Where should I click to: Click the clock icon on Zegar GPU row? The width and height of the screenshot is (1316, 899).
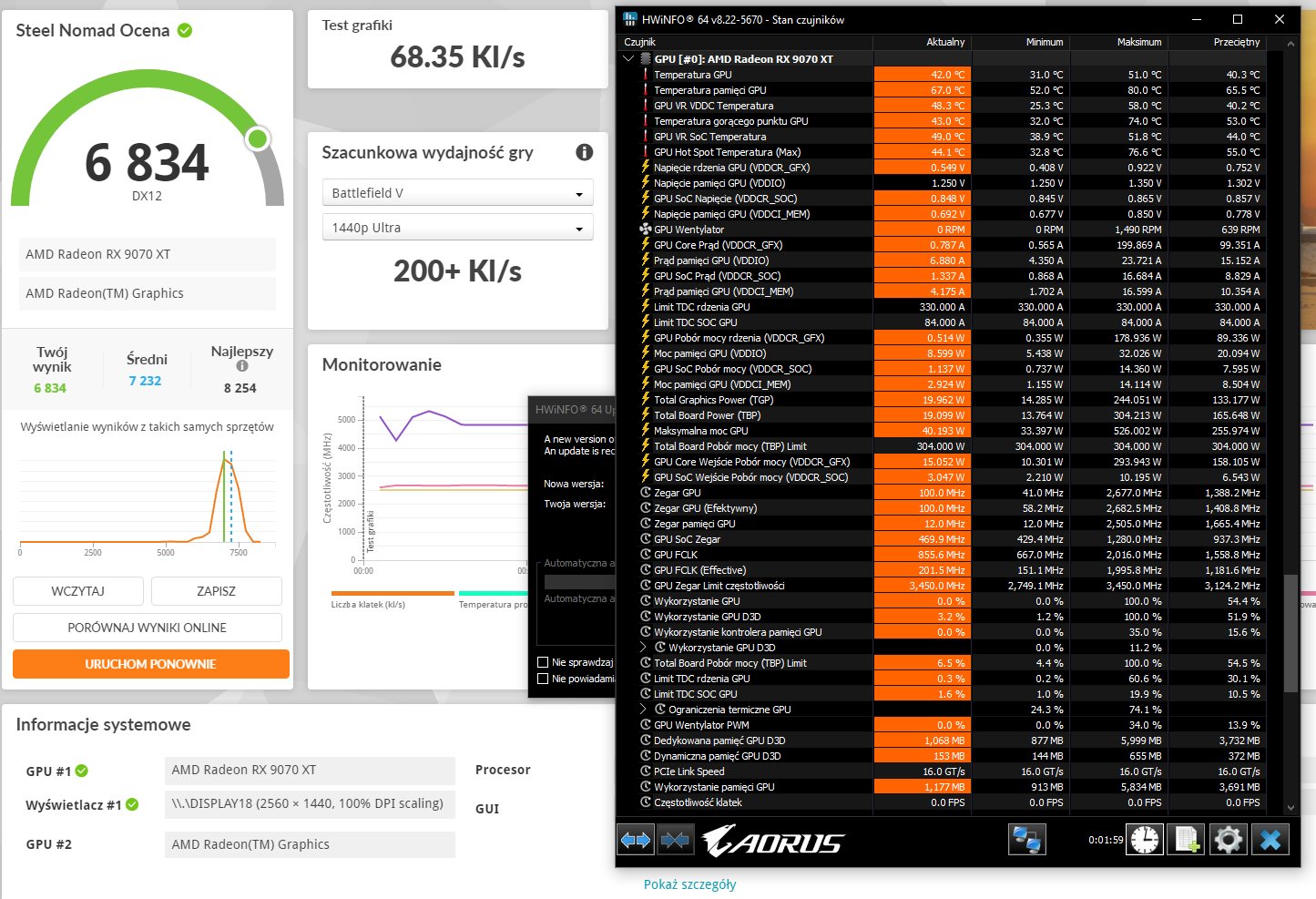click(646, 493)
